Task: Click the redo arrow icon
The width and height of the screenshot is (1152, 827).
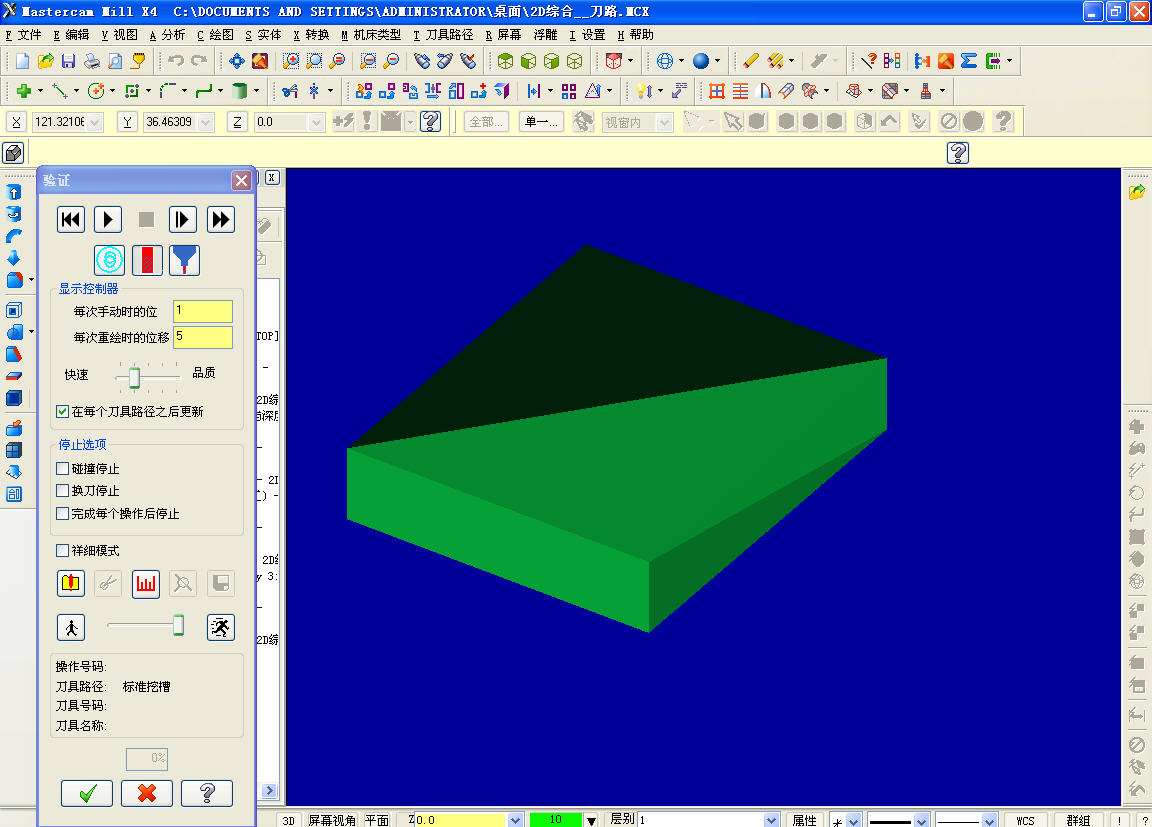Action: click(198, 61)
